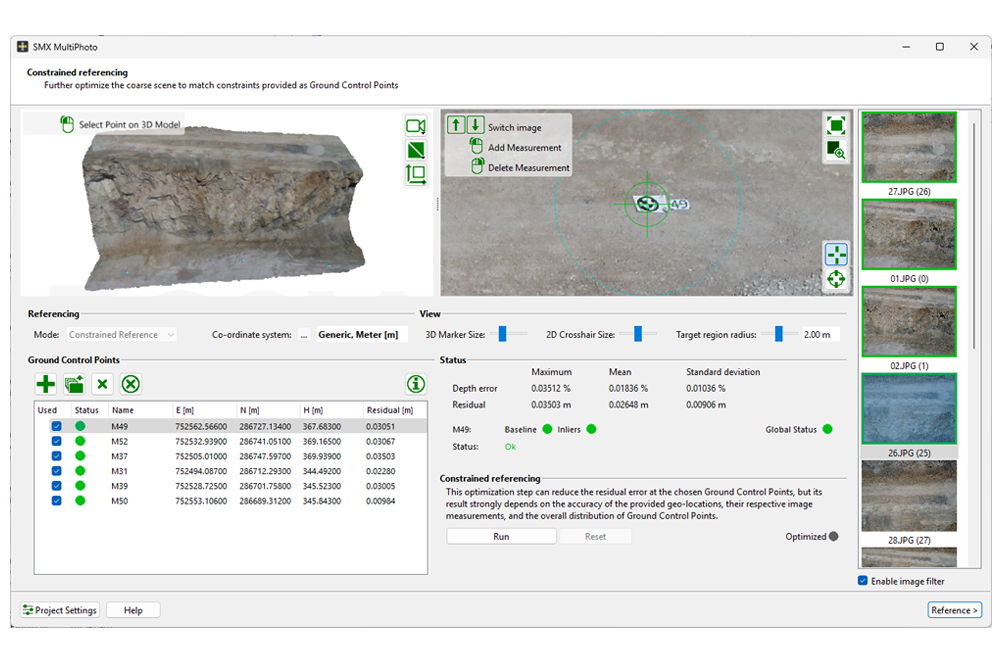
Task: Delete the selected ground control point
Action: coord(102,384)
